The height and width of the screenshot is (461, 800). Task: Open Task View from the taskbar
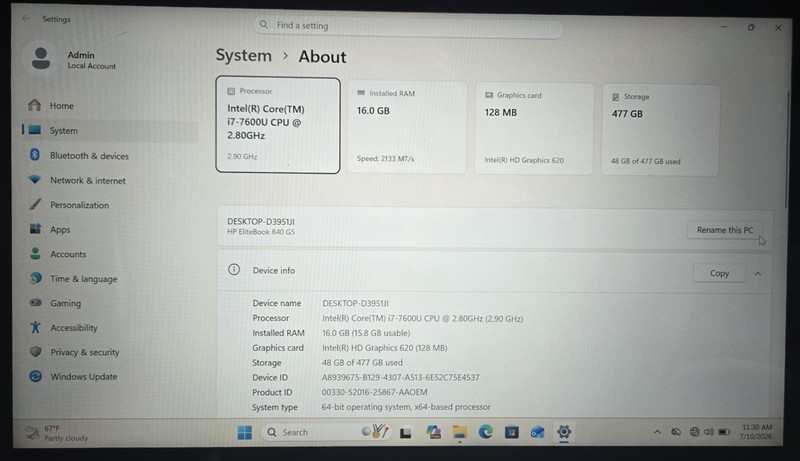tap(406, 433)
